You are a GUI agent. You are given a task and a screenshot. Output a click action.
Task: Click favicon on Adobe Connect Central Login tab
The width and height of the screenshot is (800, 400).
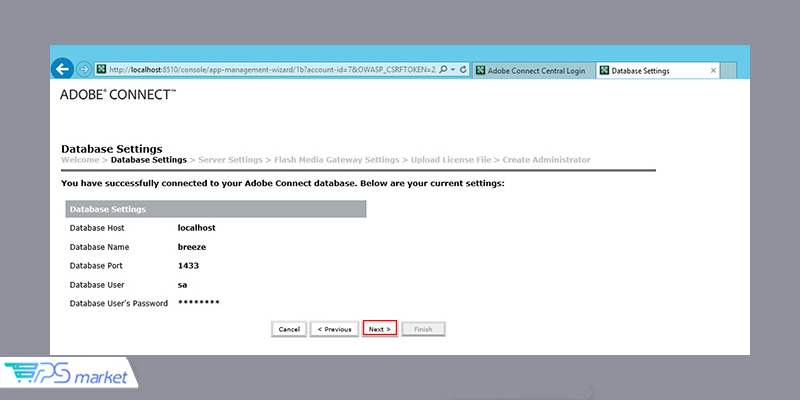[x=481, y=71]
